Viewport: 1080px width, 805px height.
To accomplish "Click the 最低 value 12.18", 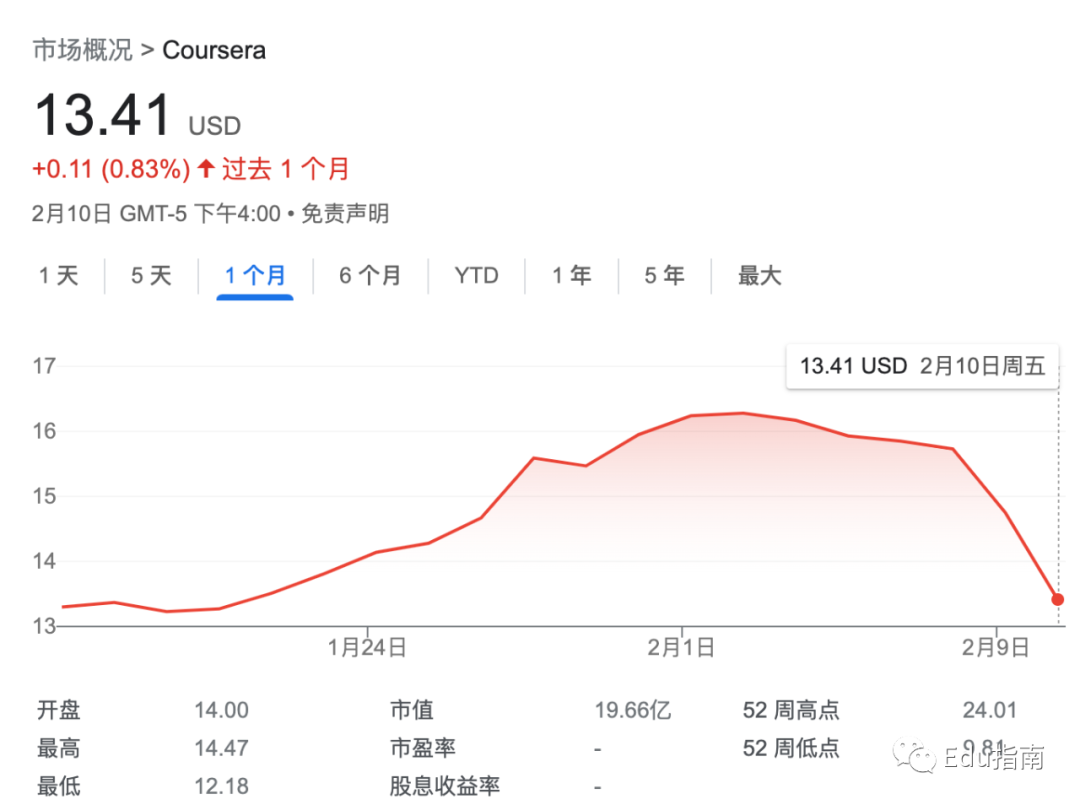I will tap(221, 786).
